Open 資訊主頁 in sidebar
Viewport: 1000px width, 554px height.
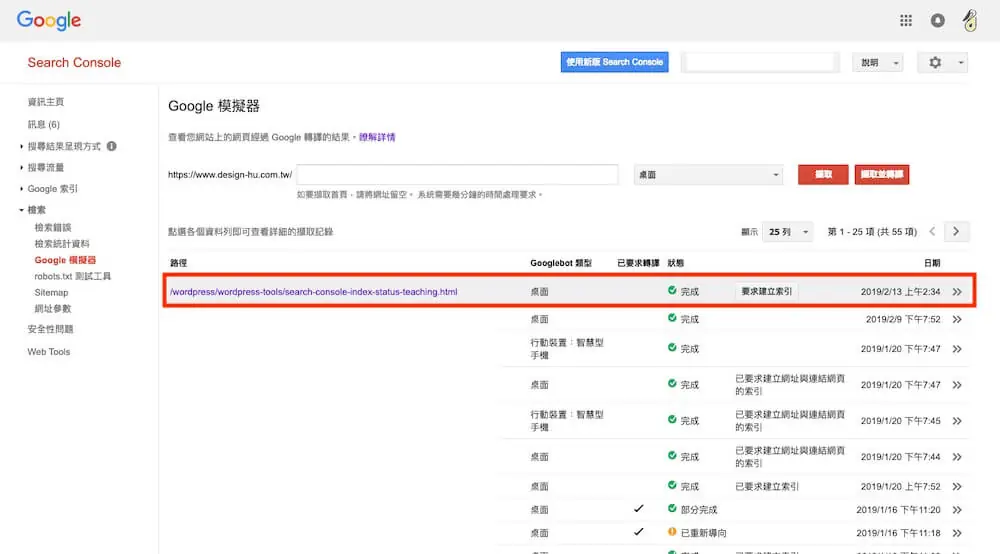[x=45, y=101]
